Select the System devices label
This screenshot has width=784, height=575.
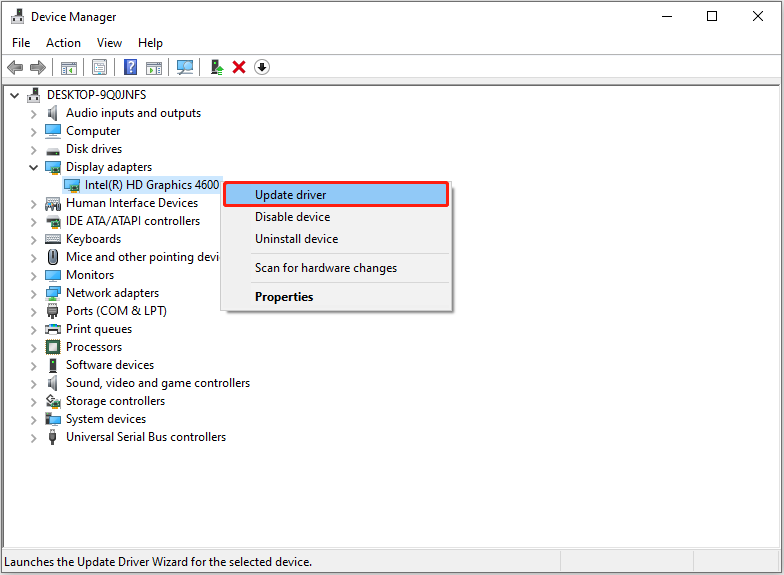click(x=106, y=419)
